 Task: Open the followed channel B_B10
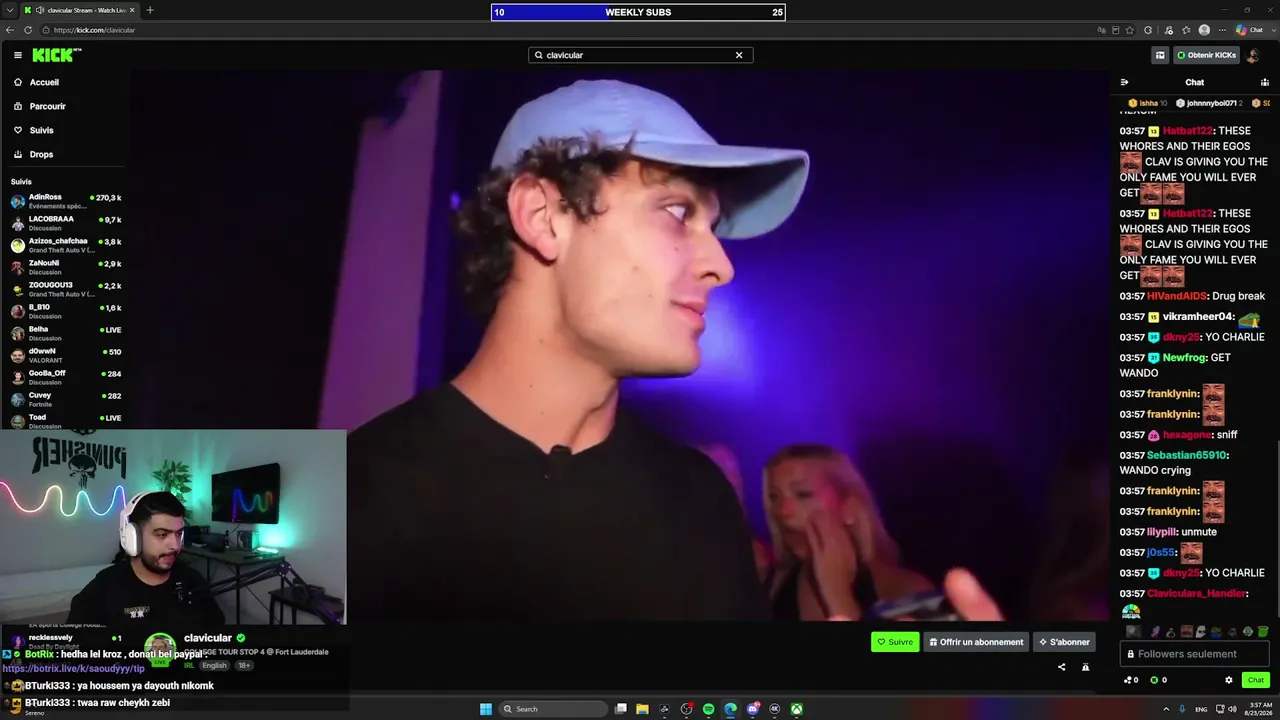[x=66, y=311]
